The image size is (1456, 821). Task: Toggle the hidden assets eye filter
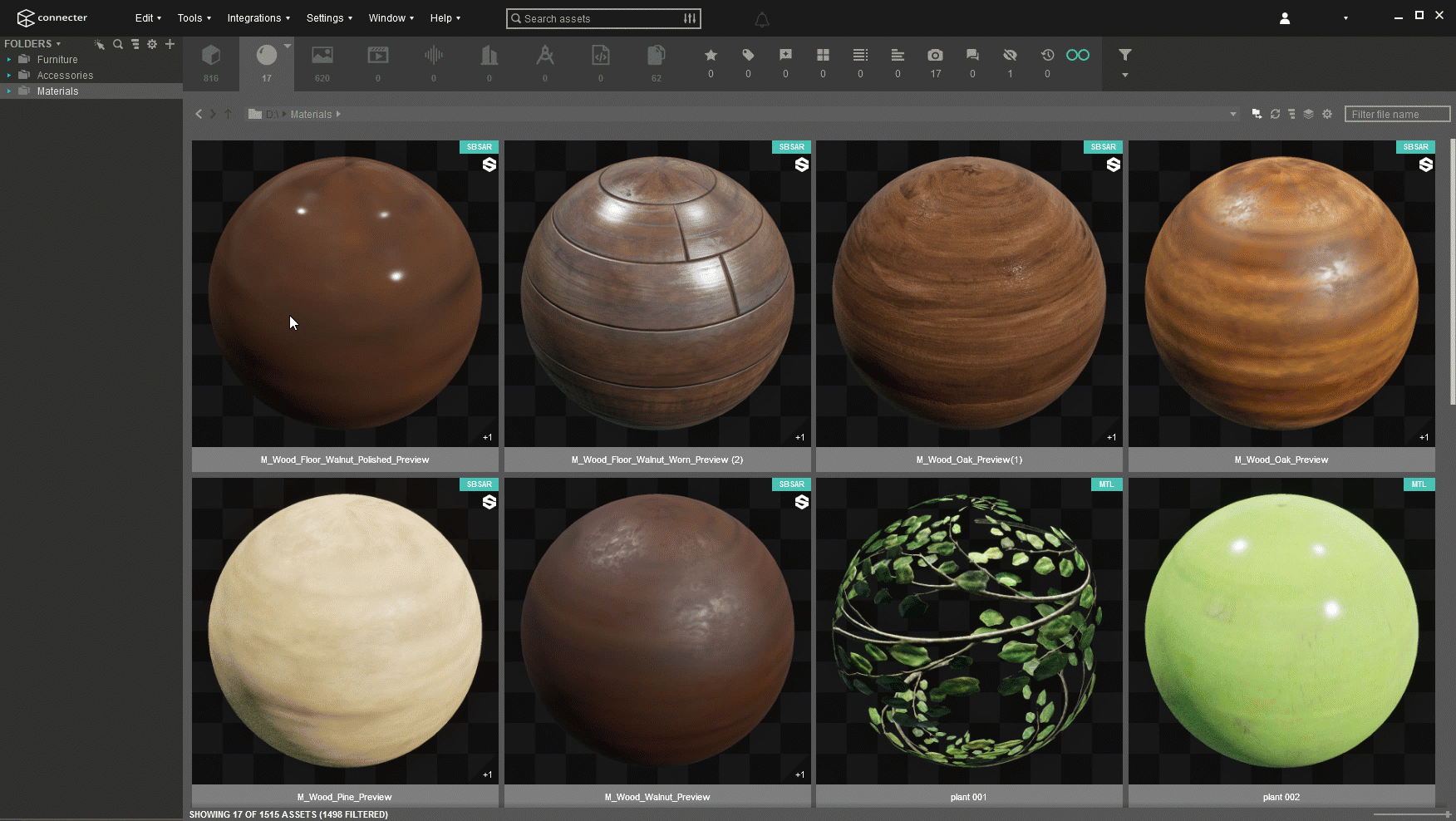pyautogui.click(x=1010, y=55)
